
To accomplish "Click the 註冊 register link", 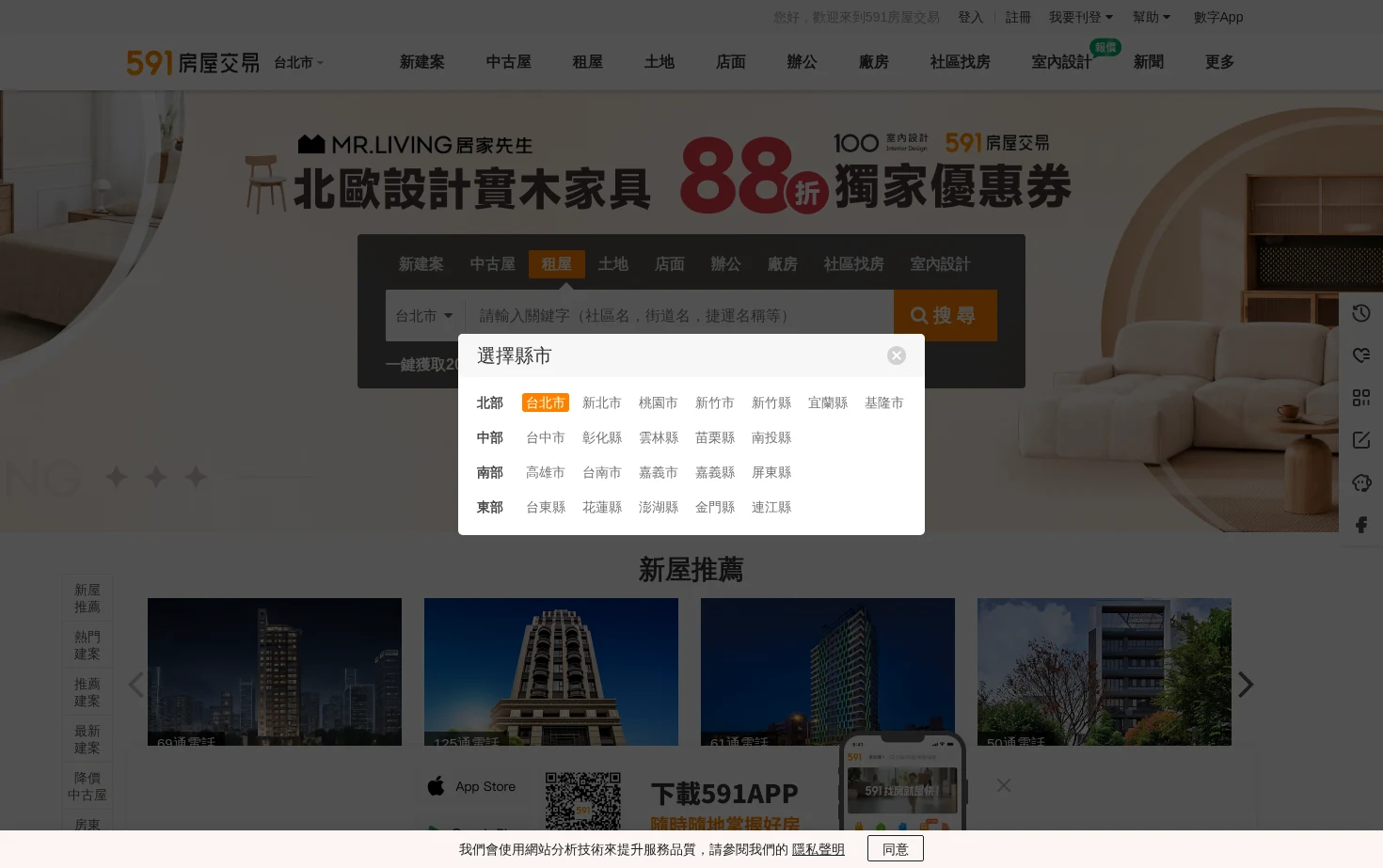I will (x=1018, y=17).
